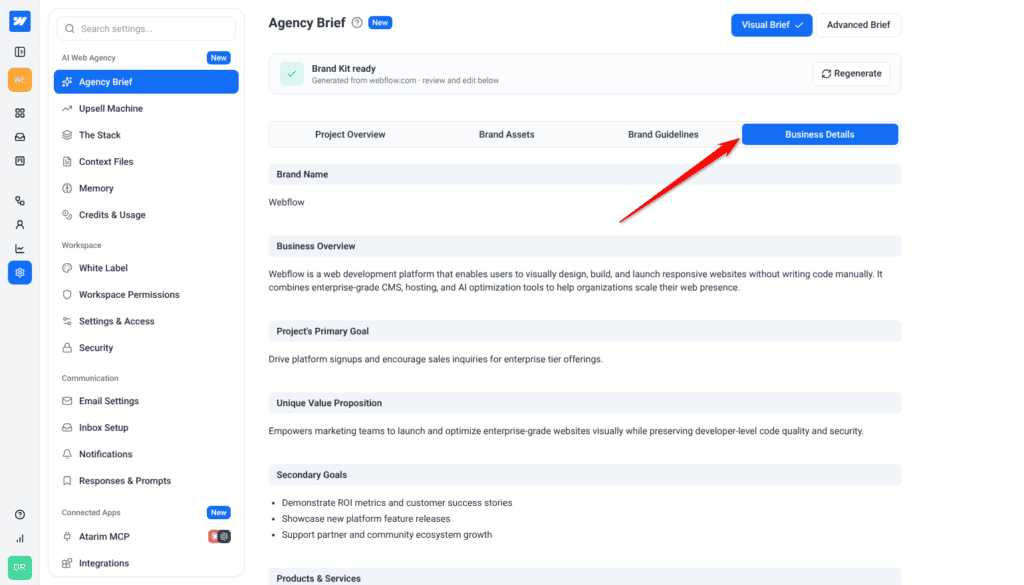Switch to Advanced Brief

coord(858,25)
